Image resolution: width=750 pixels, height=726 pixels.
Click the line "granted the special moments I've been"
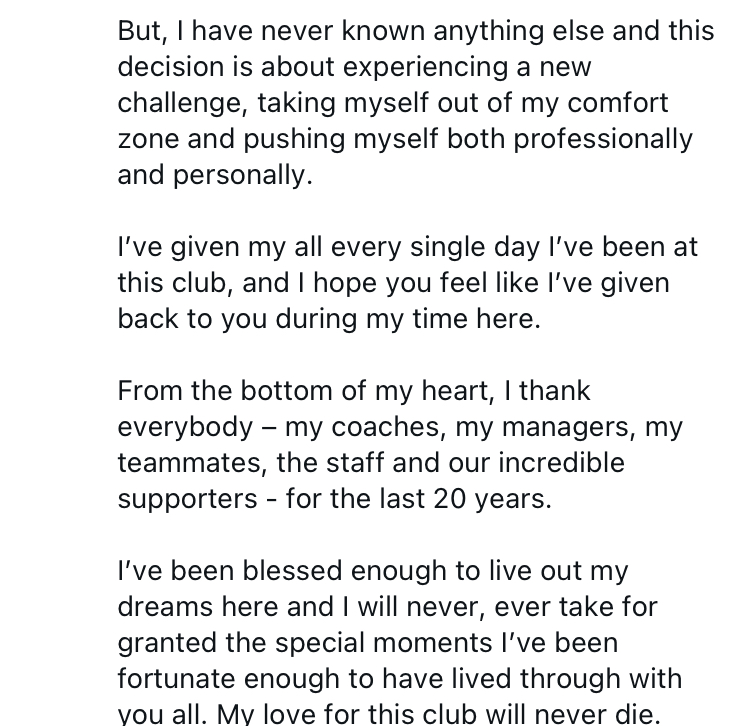(x=367, y=643)
